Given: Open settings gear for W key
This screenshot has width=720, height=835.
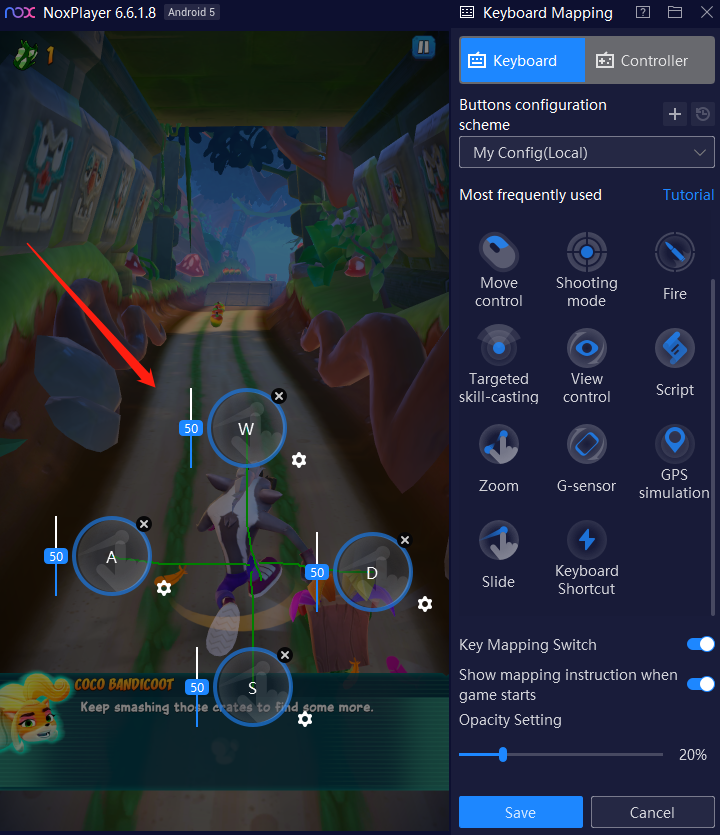Looking at the screenshot, I should 299,460.
